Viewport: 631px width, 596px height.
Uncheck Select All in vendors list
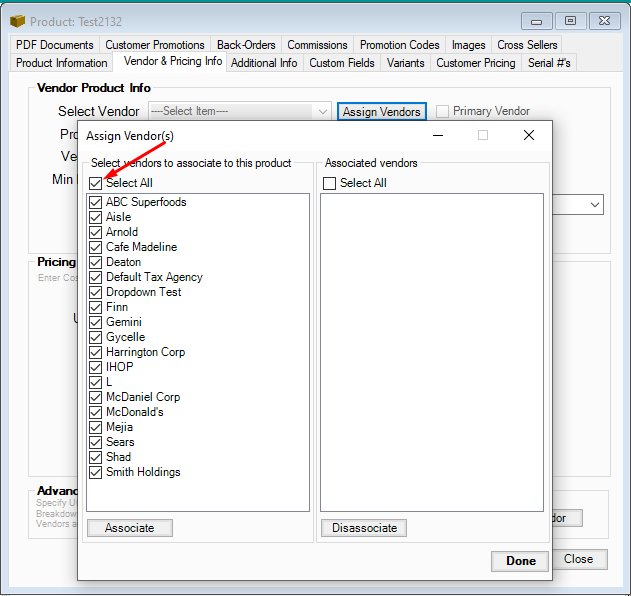(96, 183)
